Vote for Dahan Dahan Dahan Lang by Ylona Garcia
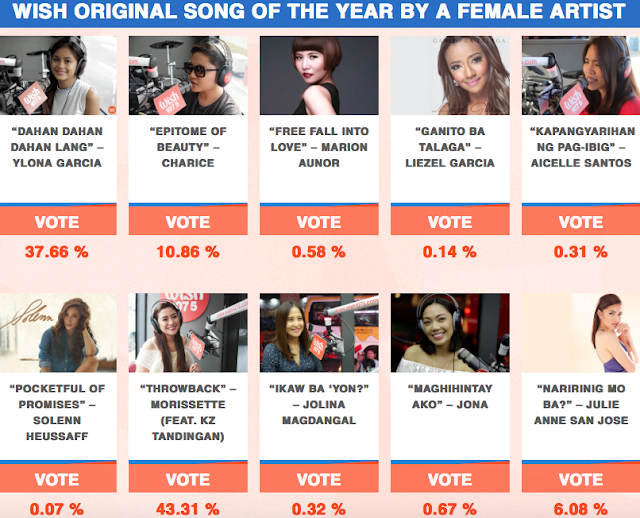 coord(58,221)
